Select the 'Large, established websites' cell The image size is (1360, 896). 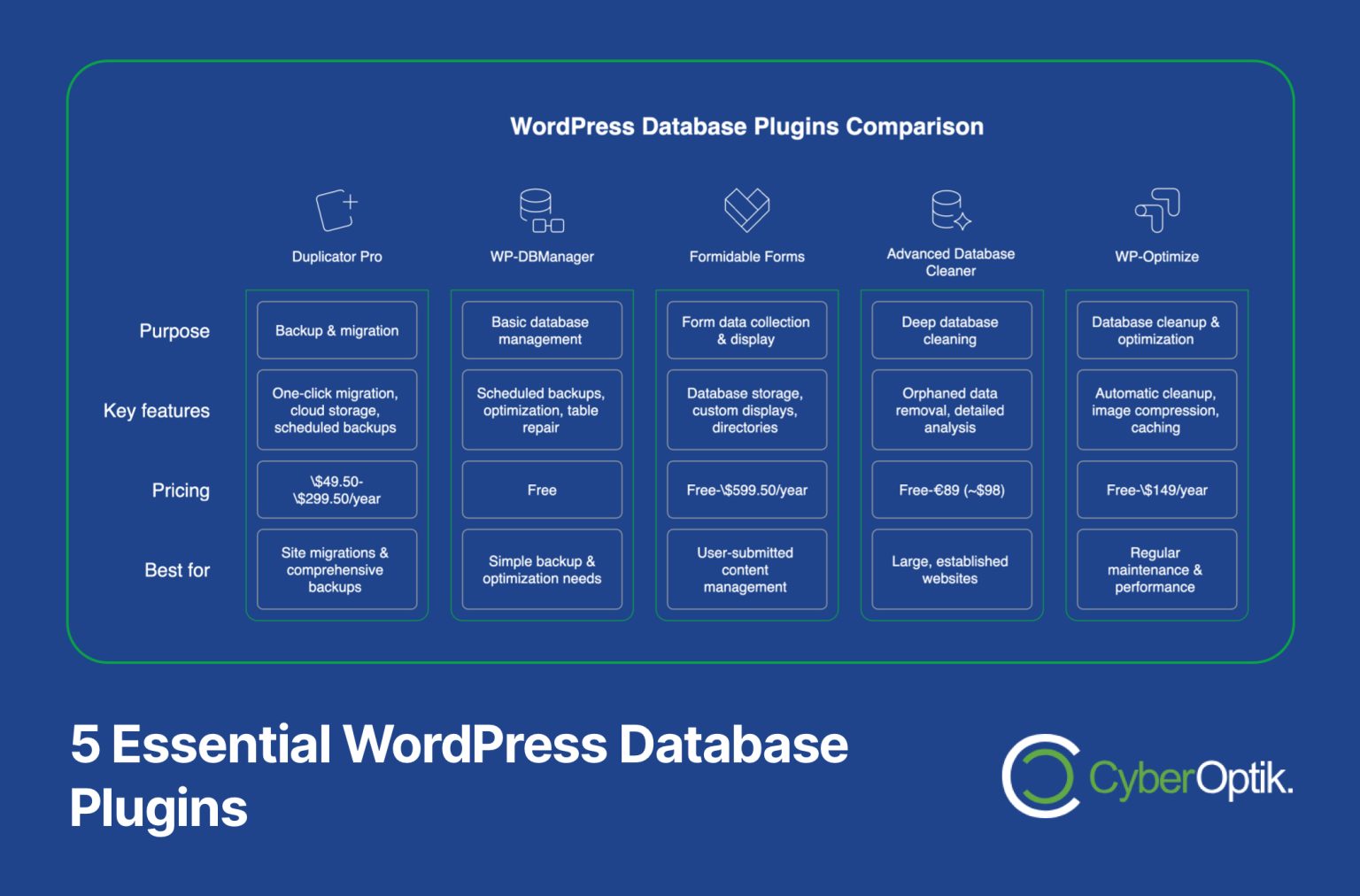coord(951,569)
